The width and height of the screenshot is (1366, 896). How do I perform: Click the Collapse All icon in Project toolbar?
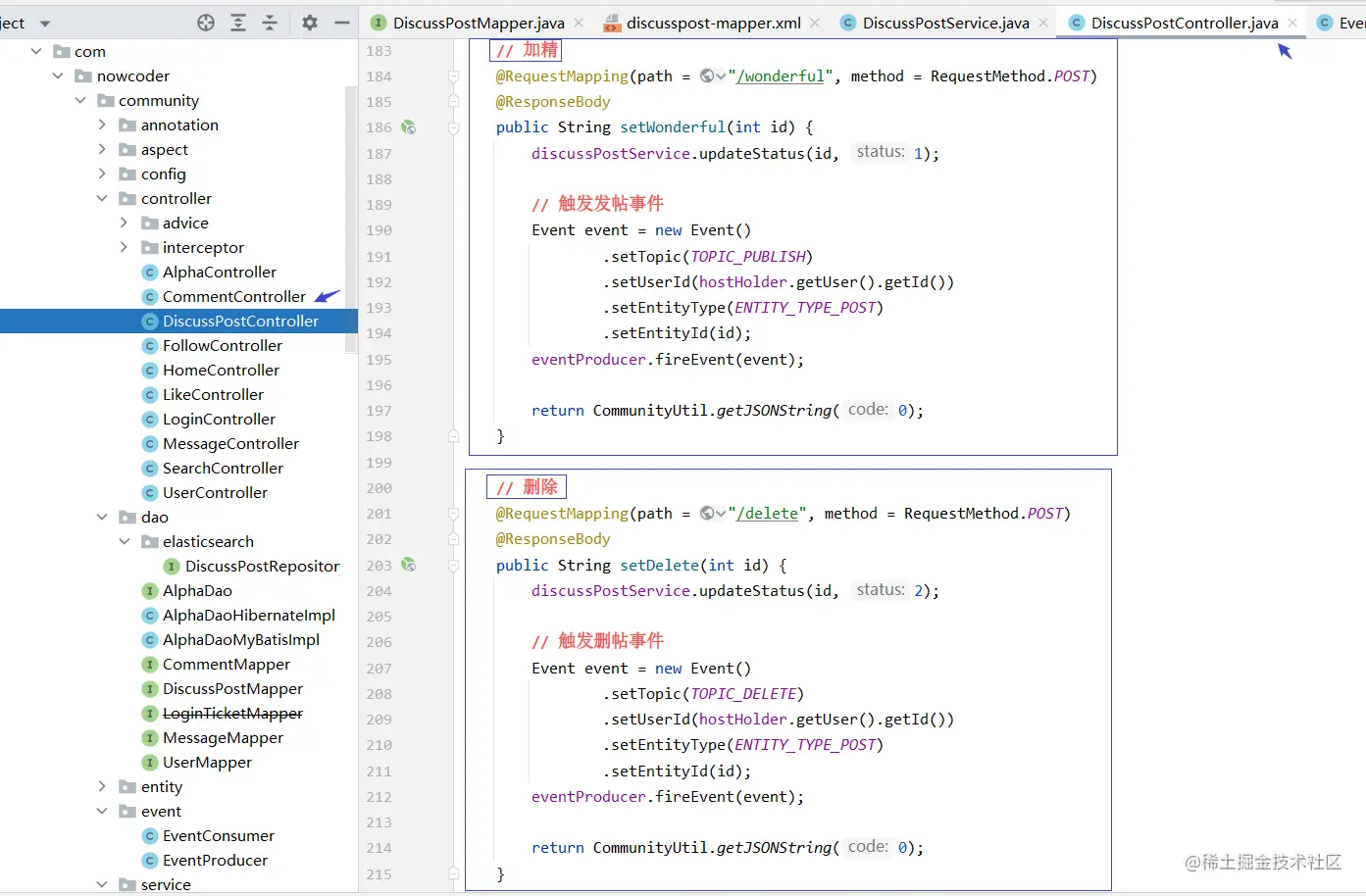tap(270, 23)
